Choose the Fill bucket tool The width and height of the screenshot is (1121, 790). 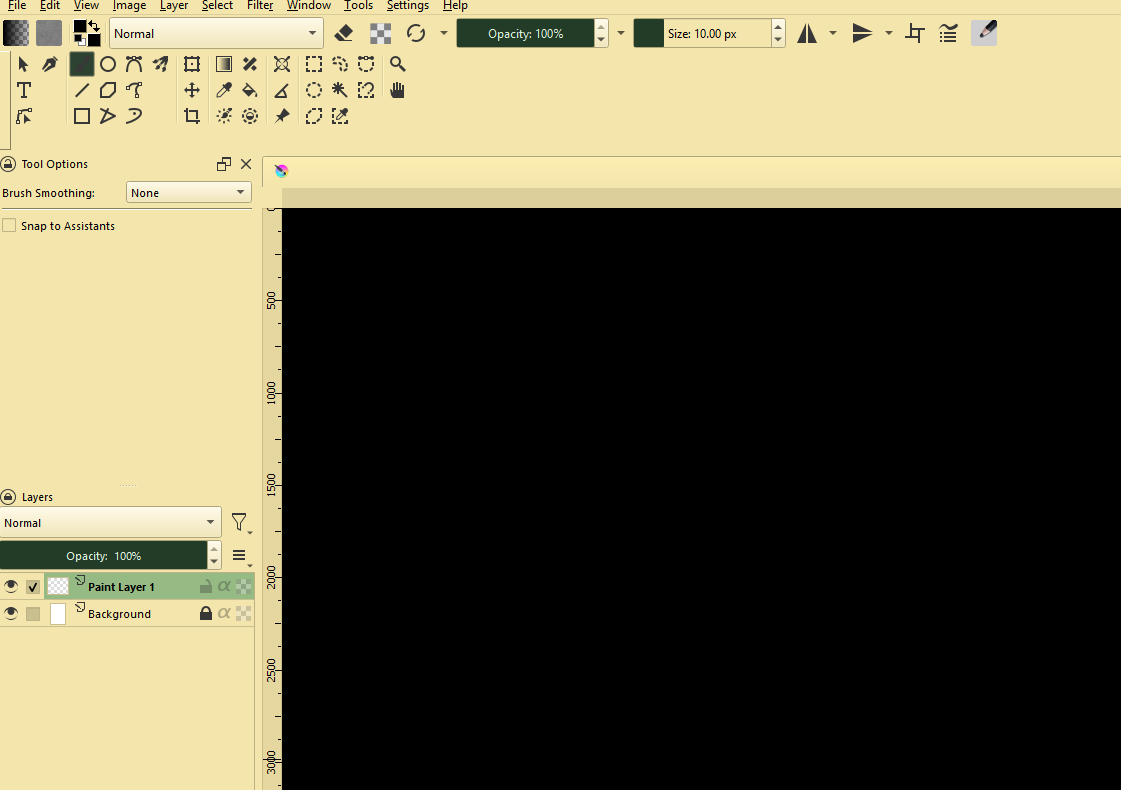point(250,90)
